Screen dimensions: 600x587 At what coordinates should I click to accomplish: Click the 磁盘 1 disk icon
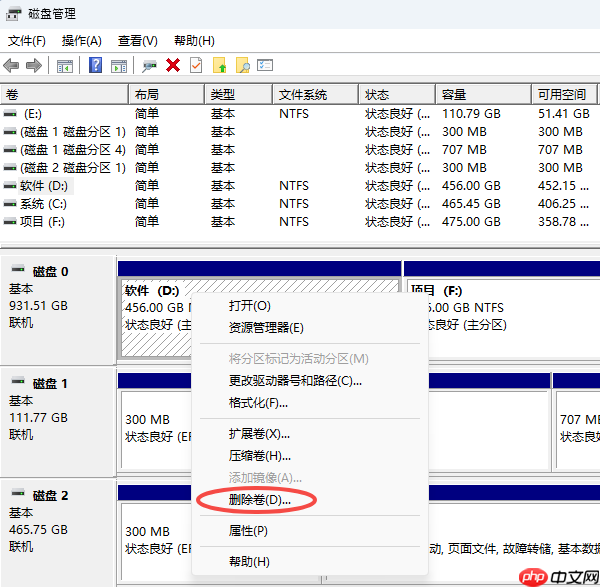click(18, 381)
